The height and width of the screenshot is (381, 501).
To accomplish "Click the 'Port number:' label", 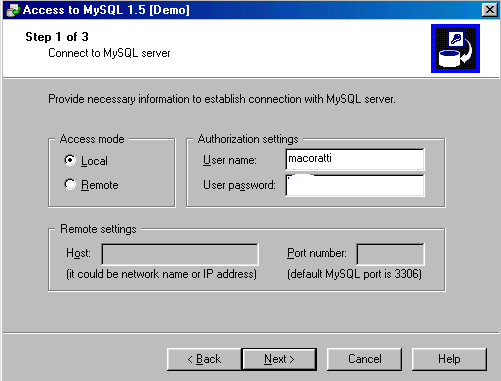I will pos(317,253).
